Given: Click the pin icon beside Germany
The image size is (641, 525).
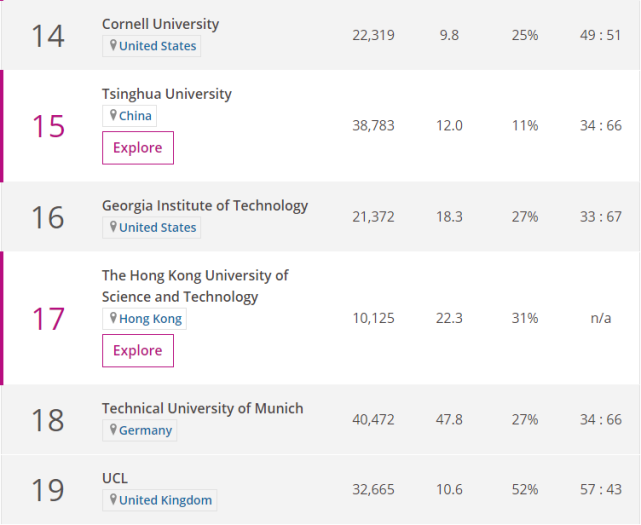Looking at the screenshot, I should [x=113, y=430].
